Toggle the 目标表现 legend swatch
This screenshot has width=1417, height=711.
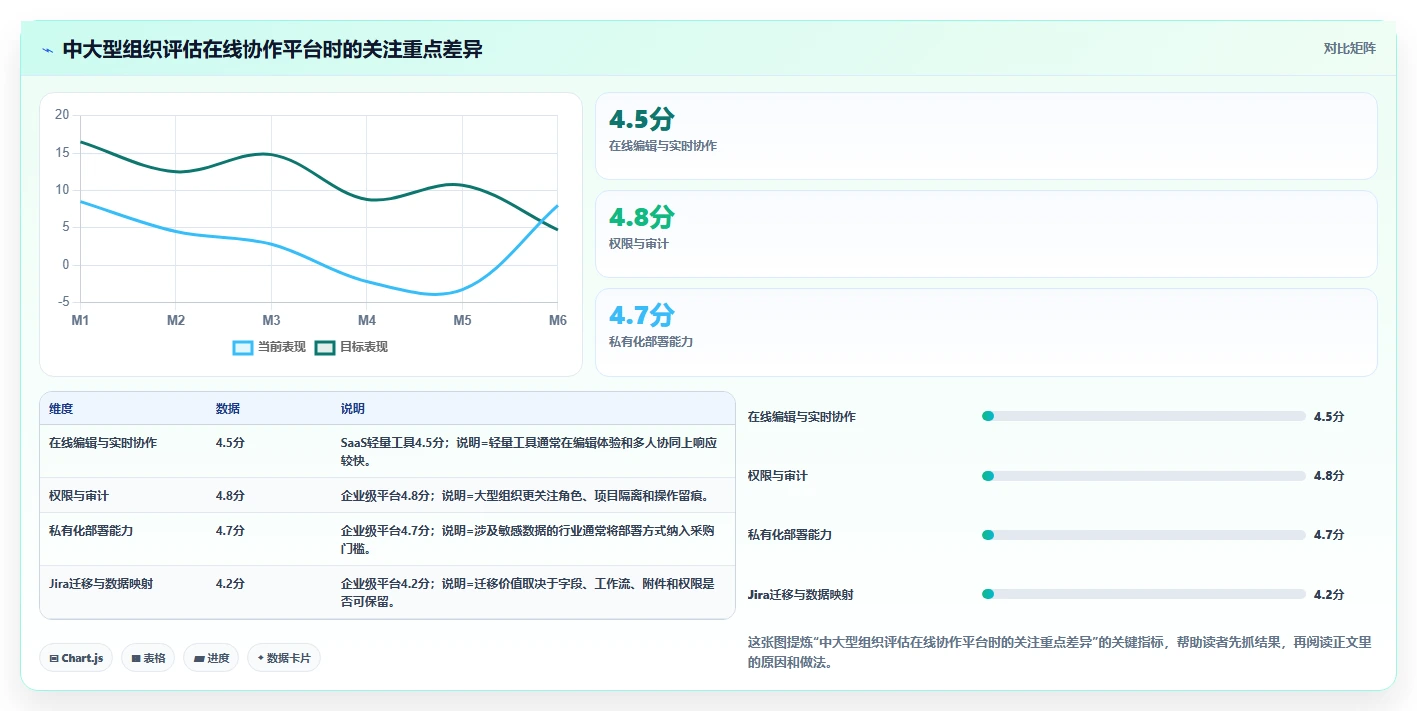point(325,347)
